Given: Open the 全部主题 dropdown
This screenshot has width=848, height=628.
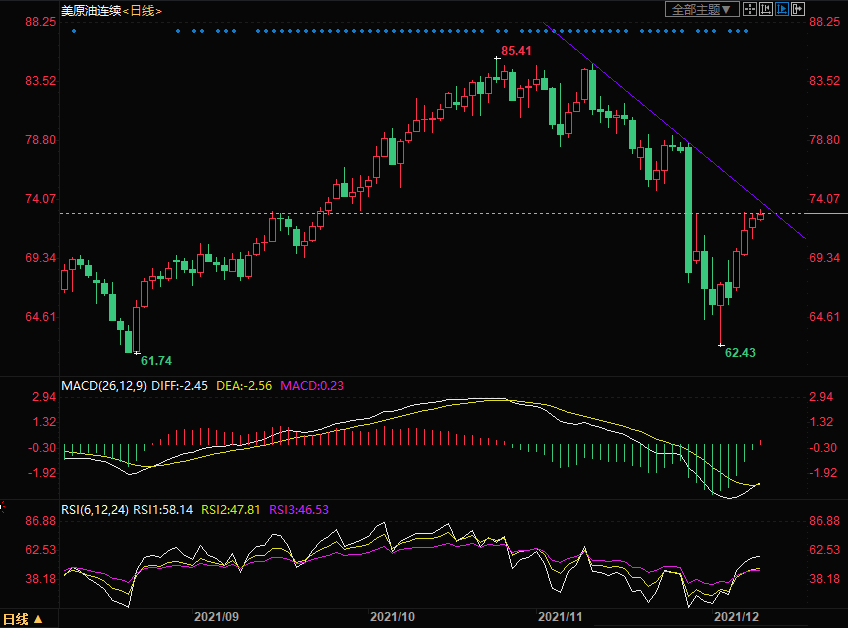Looking at the screenshot, I should [x=702, y=9].
